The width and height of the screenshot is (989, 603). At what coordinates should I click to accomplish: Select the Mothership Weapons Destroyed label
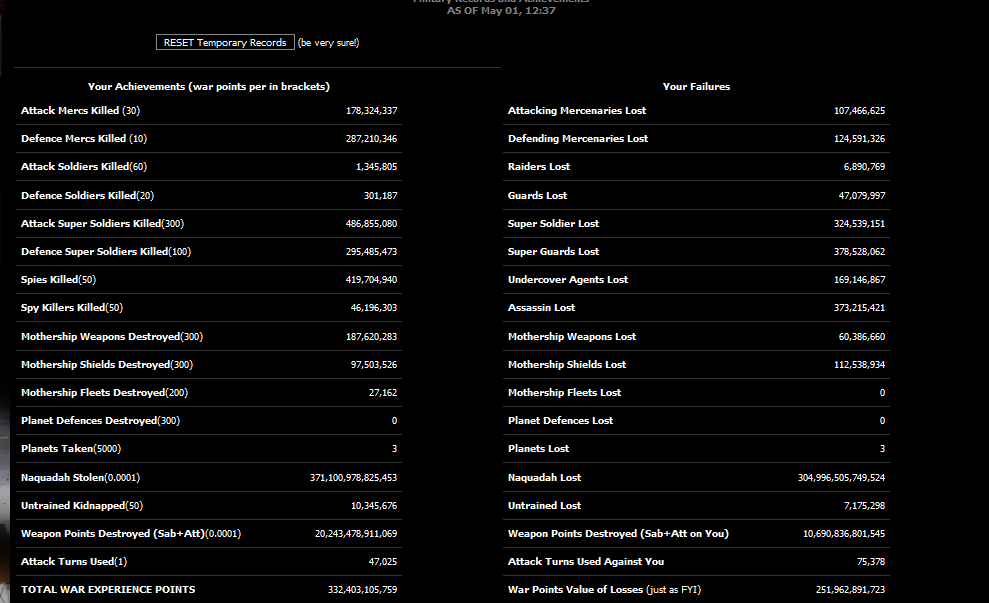111,337
